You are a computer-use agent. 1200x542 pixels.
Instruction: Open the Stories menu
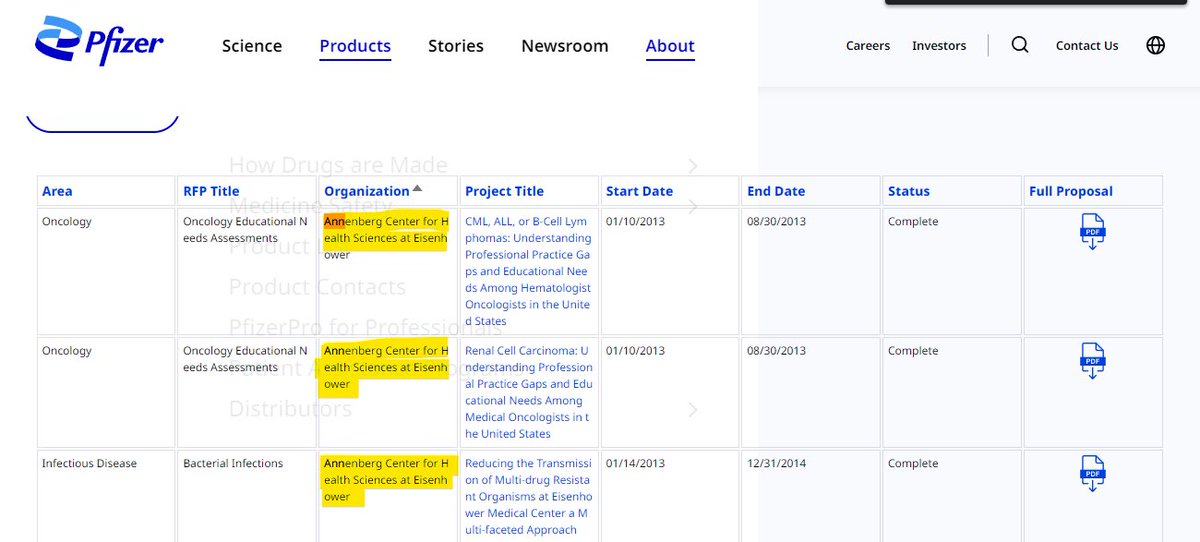point(456,46)
